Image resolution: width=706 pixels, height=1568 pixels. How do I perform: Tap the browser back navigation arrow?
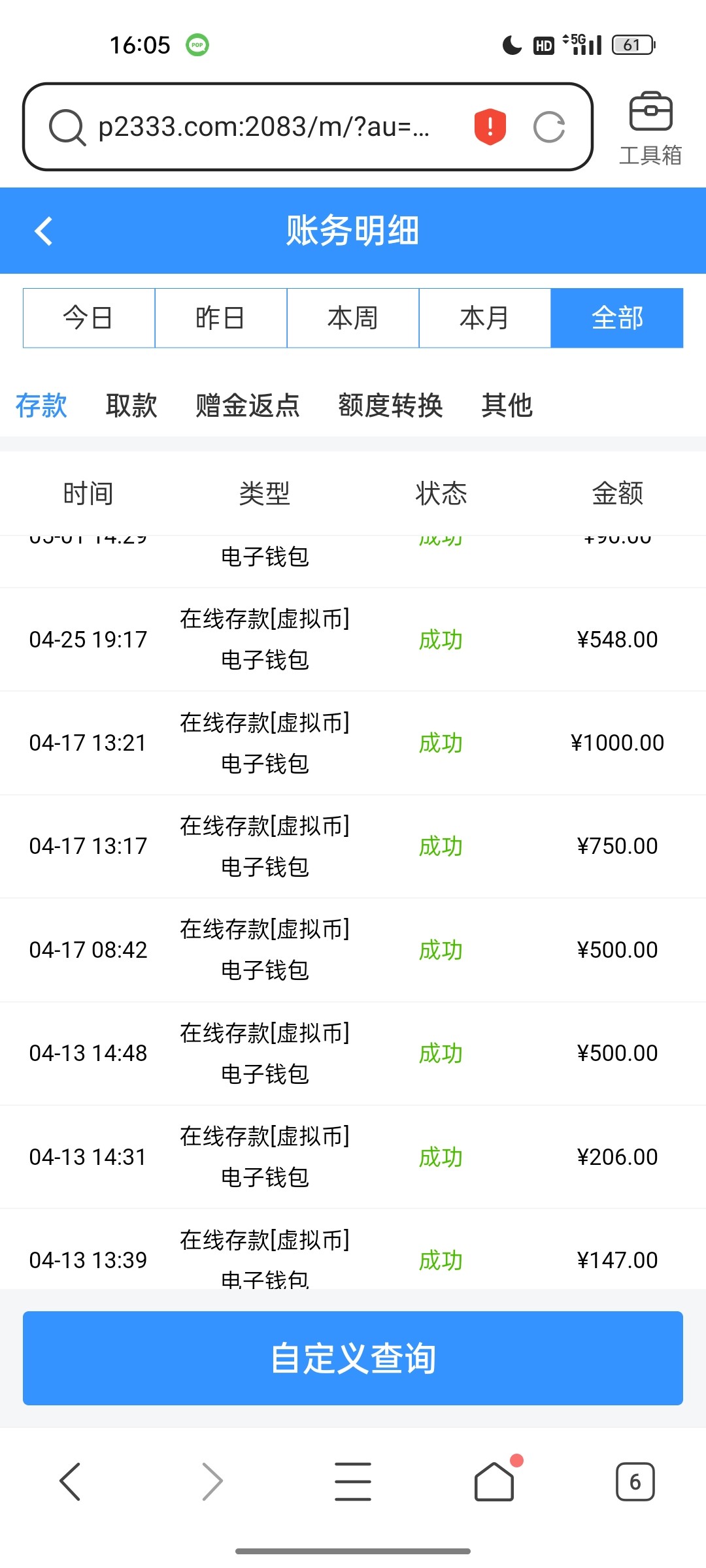coord(70,1481)
